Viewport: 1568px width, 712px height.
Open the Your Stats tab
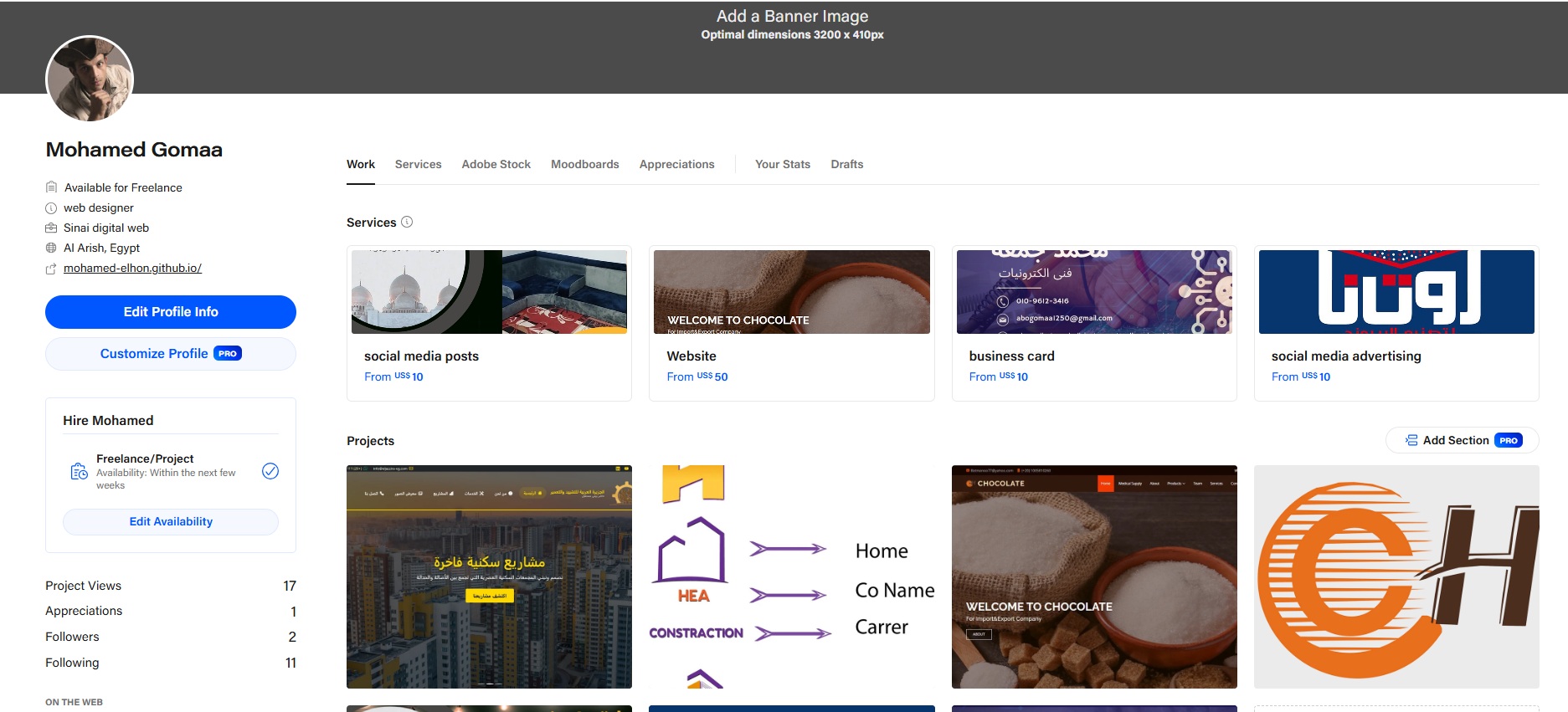(x=782, y=164)
